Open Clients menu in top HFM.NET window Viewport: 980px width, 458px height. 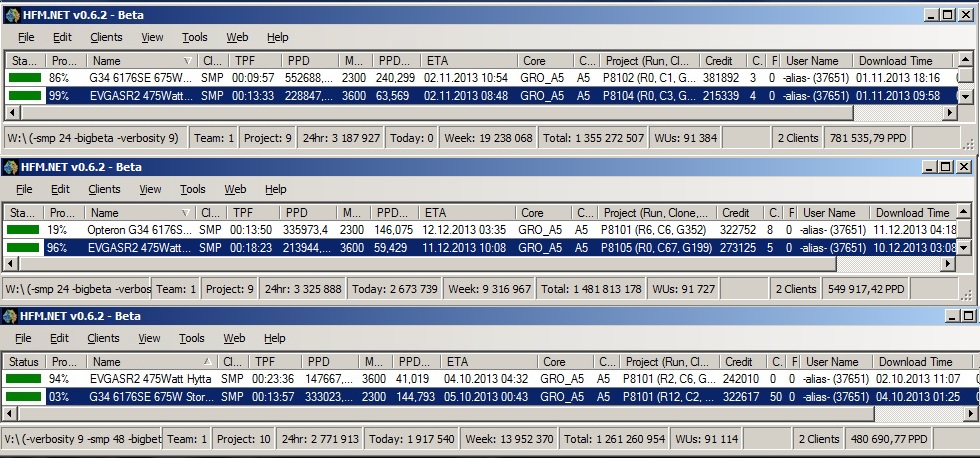point(106,37)
